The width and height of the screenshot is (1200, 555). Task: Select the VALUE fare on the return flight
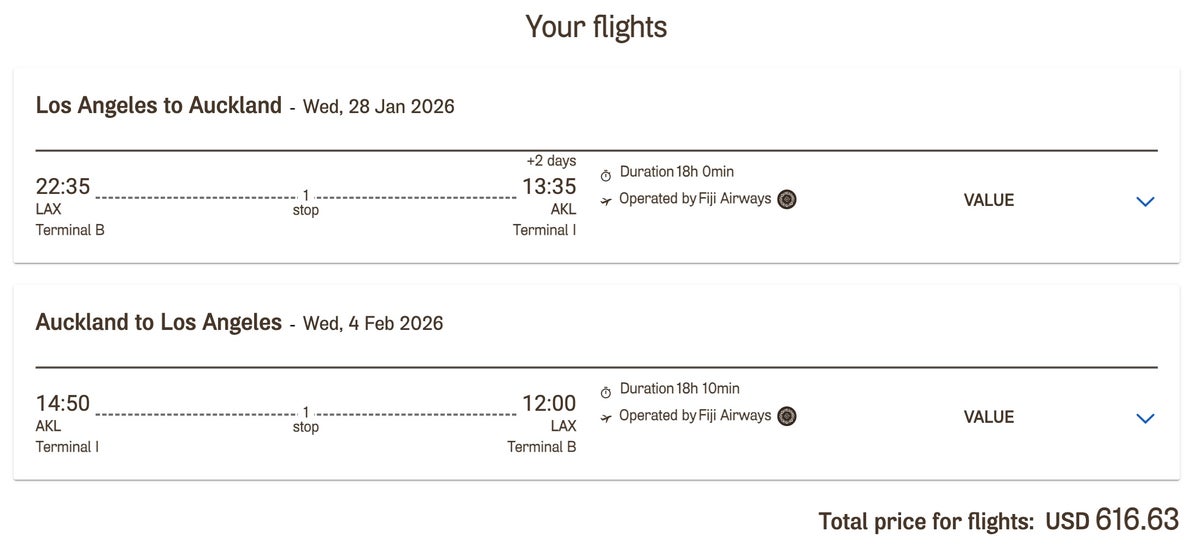[988, 417]
